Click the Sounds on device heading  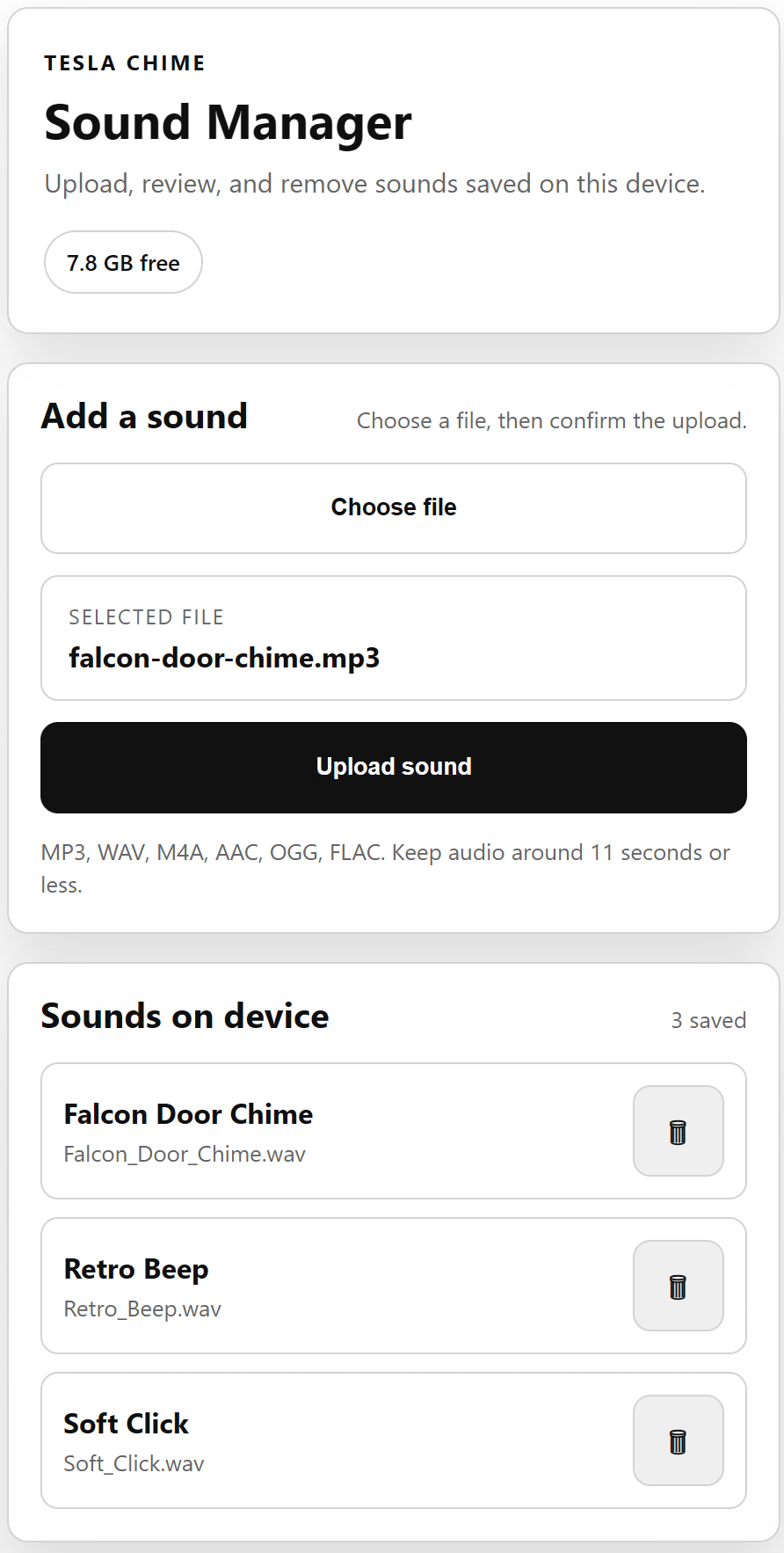(x=185, y=1016)
